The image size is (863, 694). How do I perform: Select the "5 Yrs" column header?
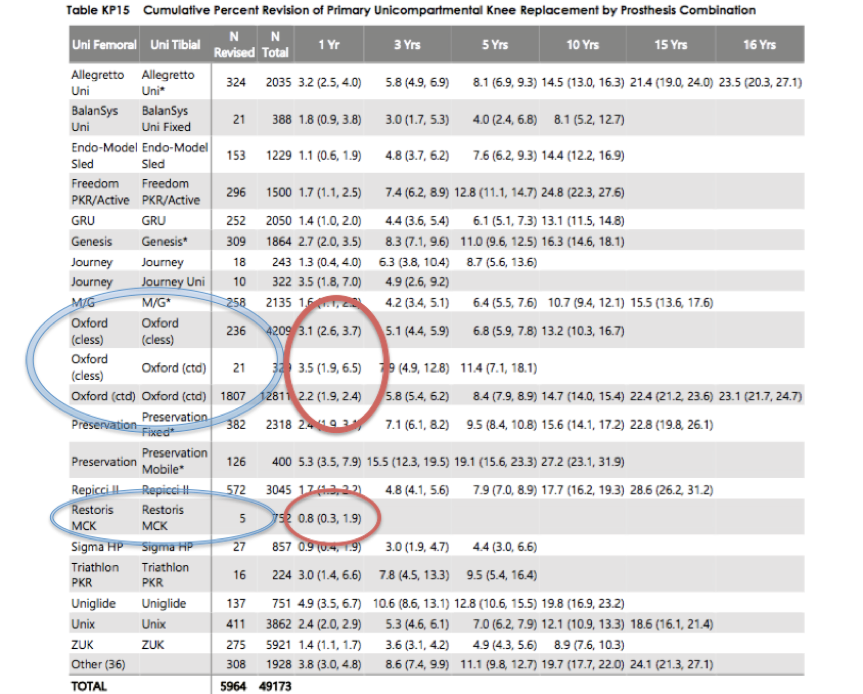(495, 45)
